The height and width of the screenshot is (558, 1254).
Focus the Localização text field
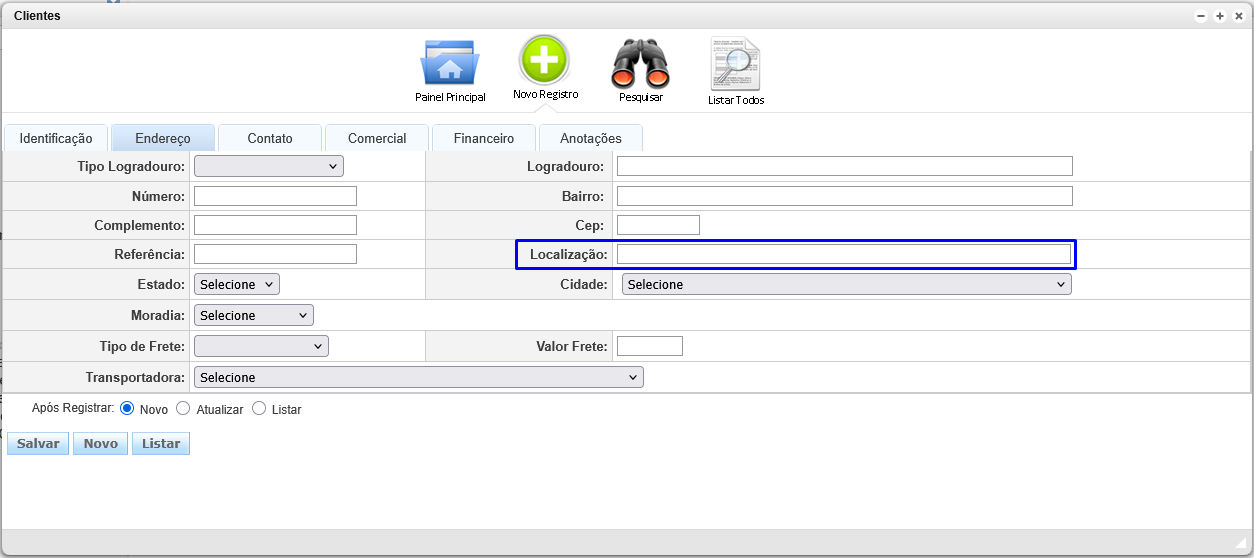pos(843,254)
